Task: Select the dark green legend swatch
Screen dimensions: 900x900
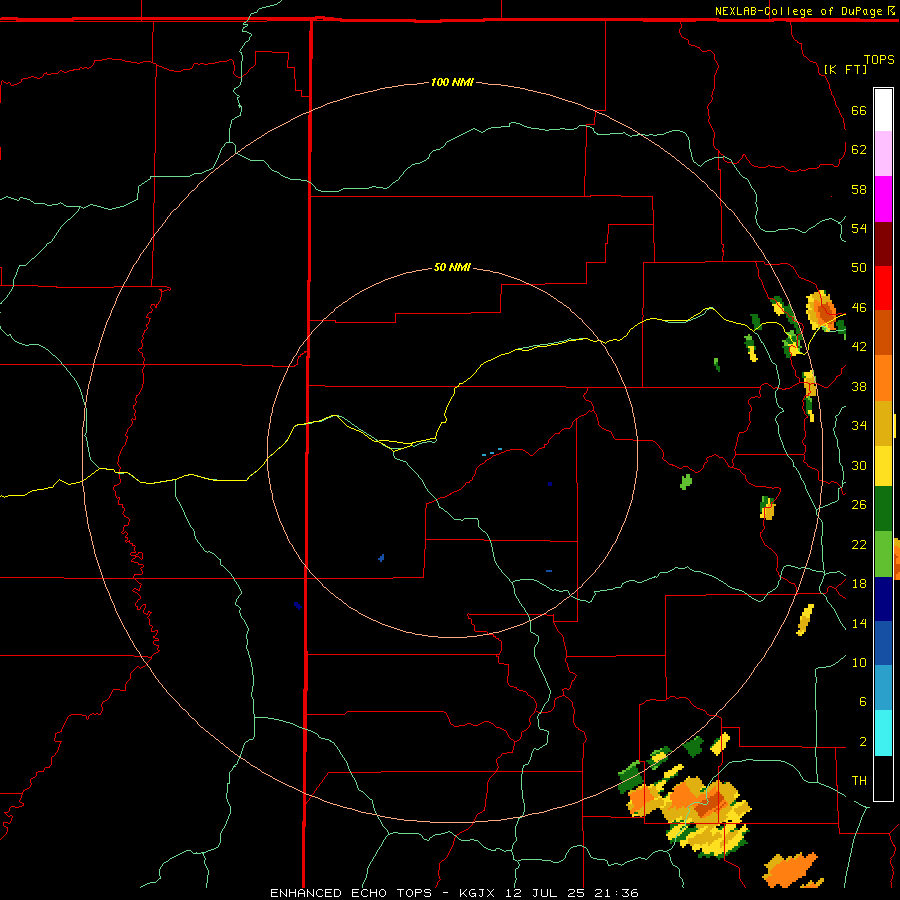Action: click(x=883, y=509)
